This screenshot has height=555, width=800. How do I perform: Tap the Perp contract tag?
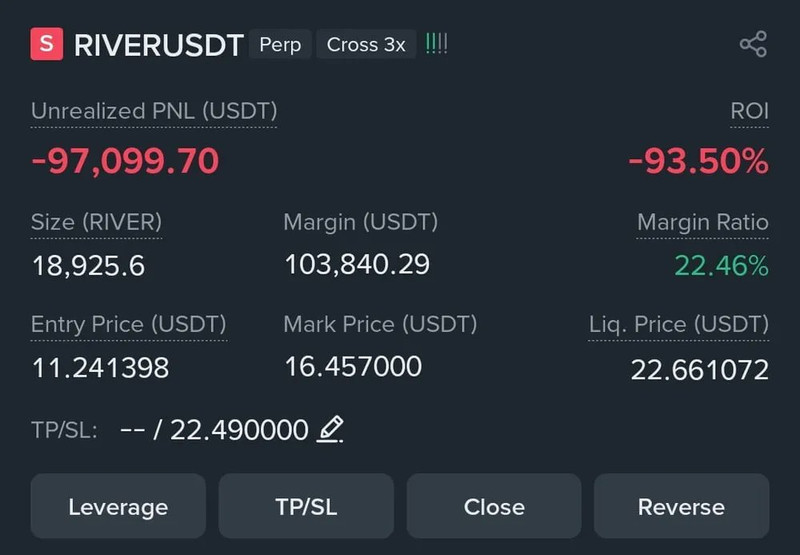pyautogui.click(x=280, y=44)
